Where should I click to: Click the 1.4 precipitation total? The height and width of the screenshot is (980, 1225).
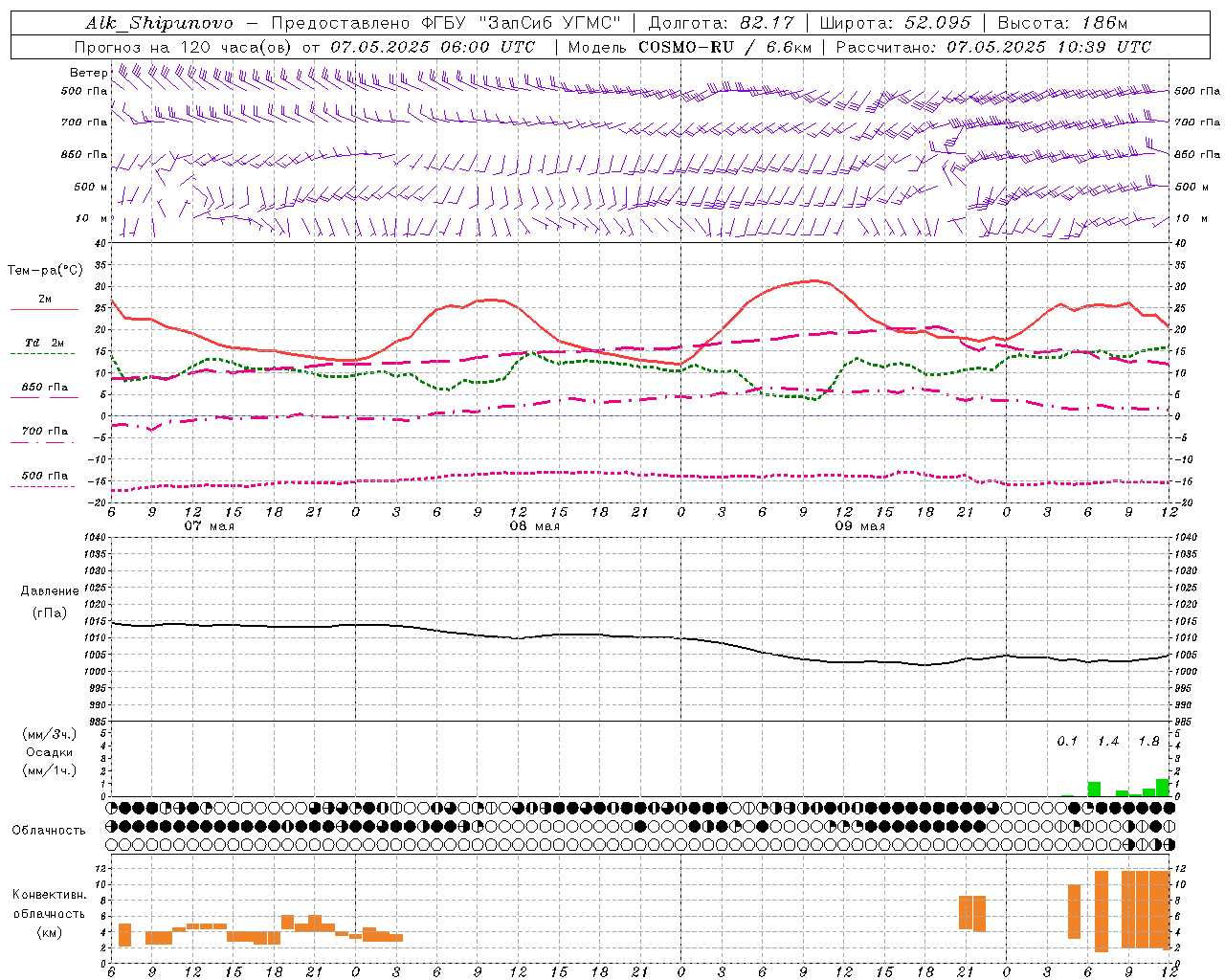pyautogui.click(x=1108, y=742)
